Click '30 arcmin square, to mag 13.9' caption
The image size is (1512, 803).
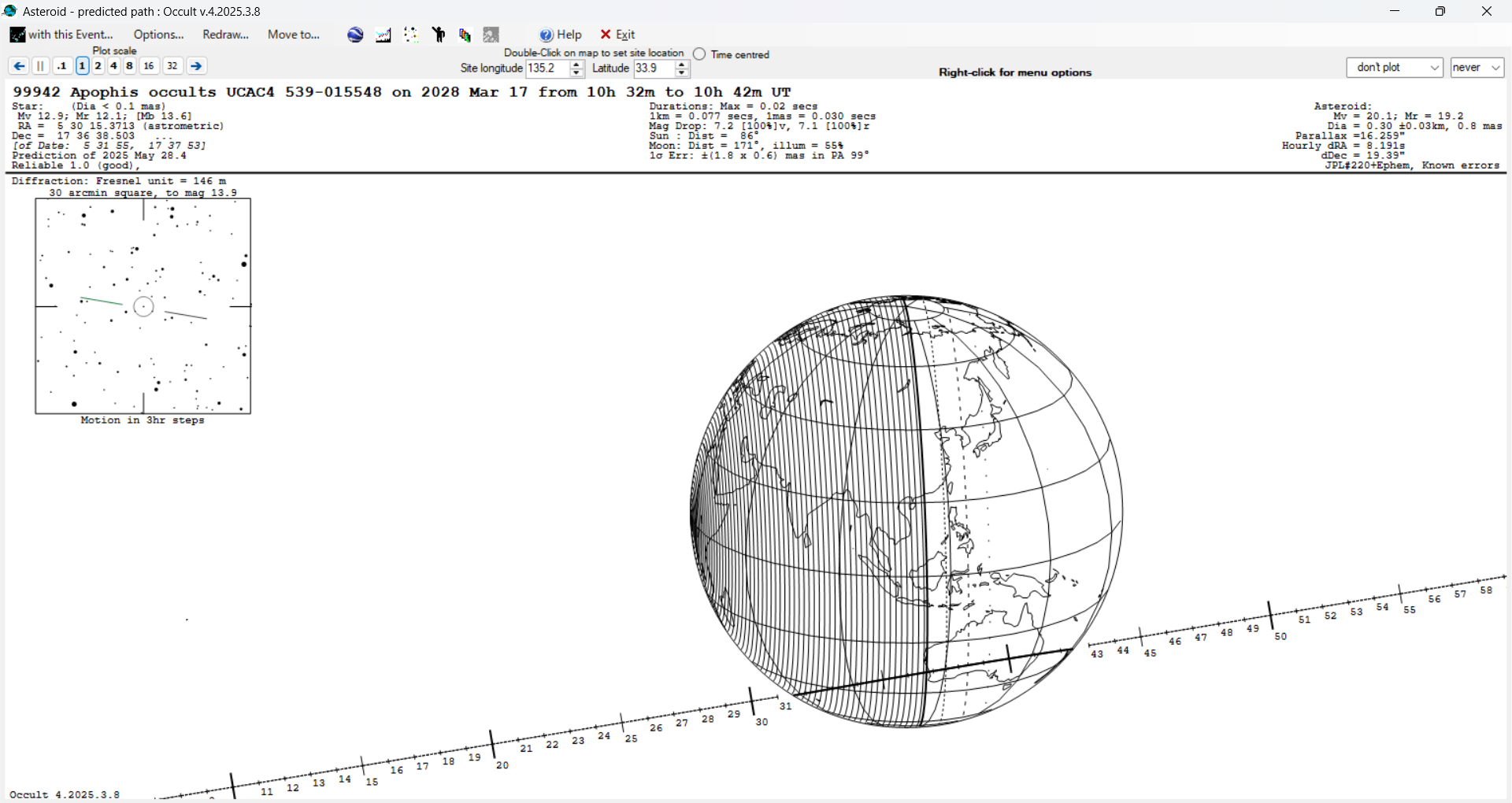(143, 193)
